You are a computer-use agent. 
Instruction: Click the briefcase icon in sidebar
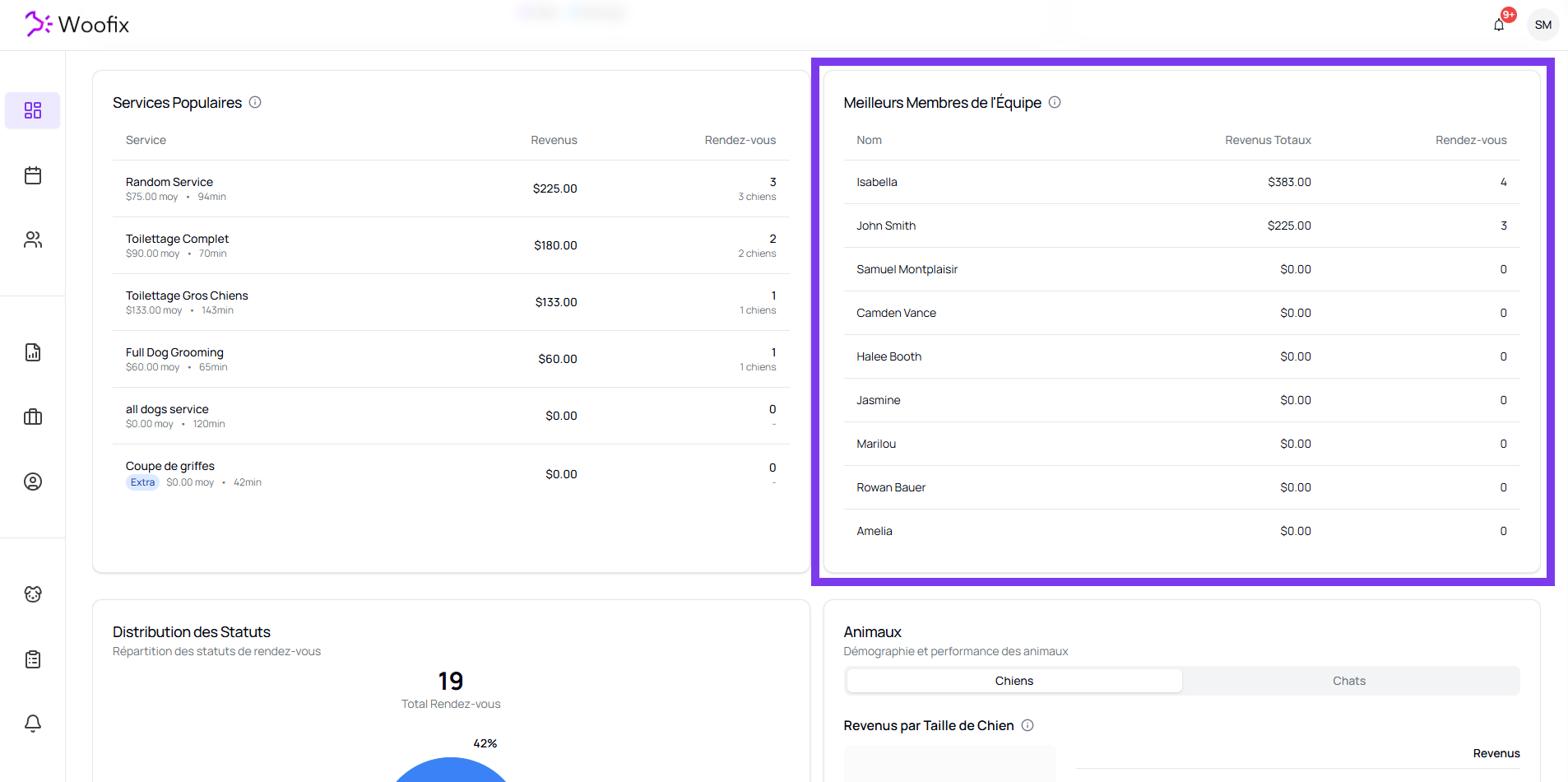pyautogui.click(x=33, y=417)
